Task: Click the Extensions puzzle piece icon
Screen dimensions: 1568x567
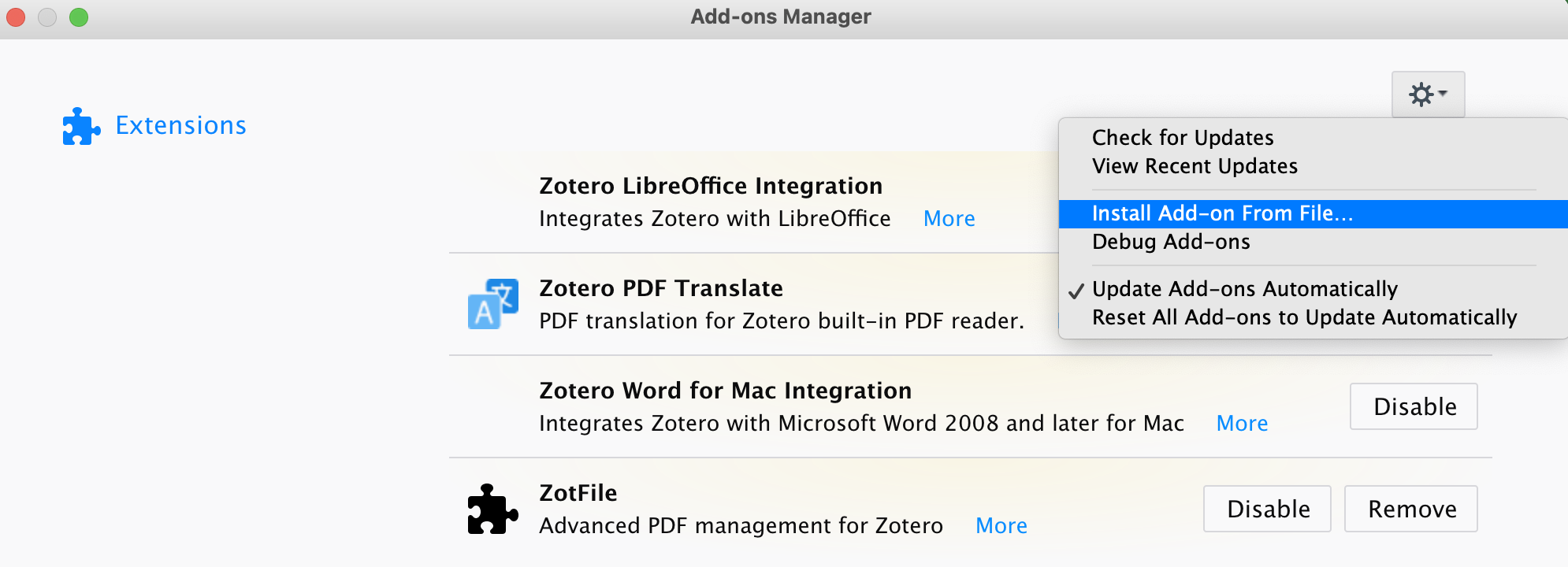Action: tap(81, 126)
